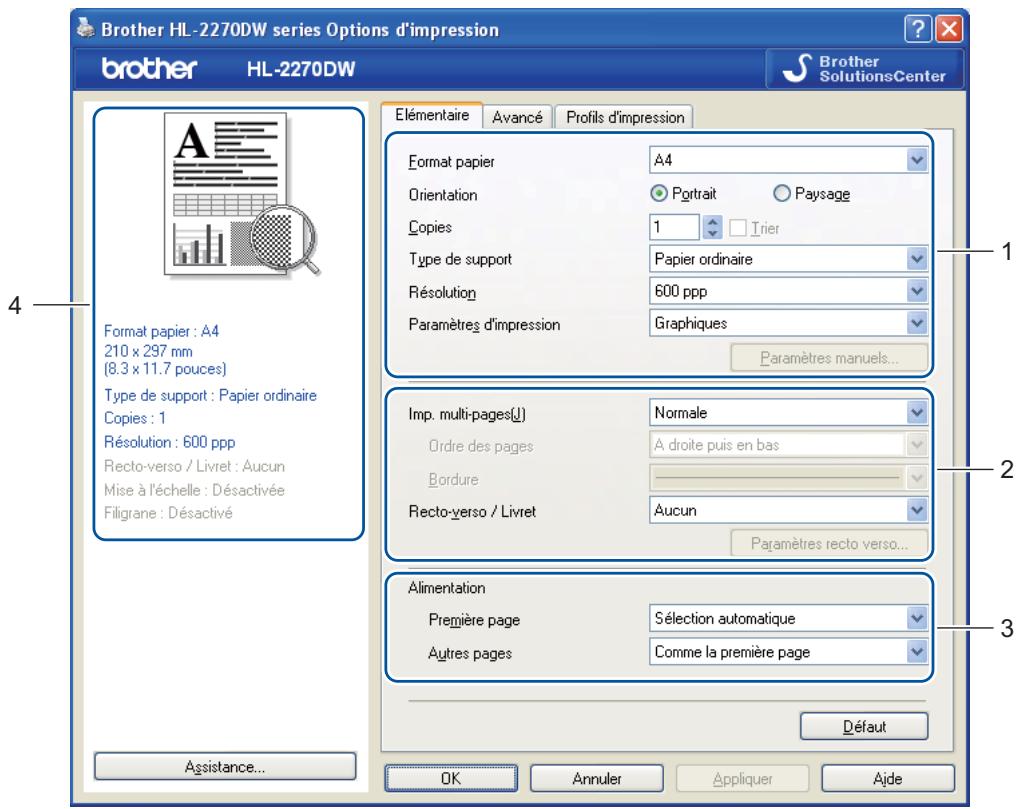Open Brother SolutionsCenter link

(865, 69)
